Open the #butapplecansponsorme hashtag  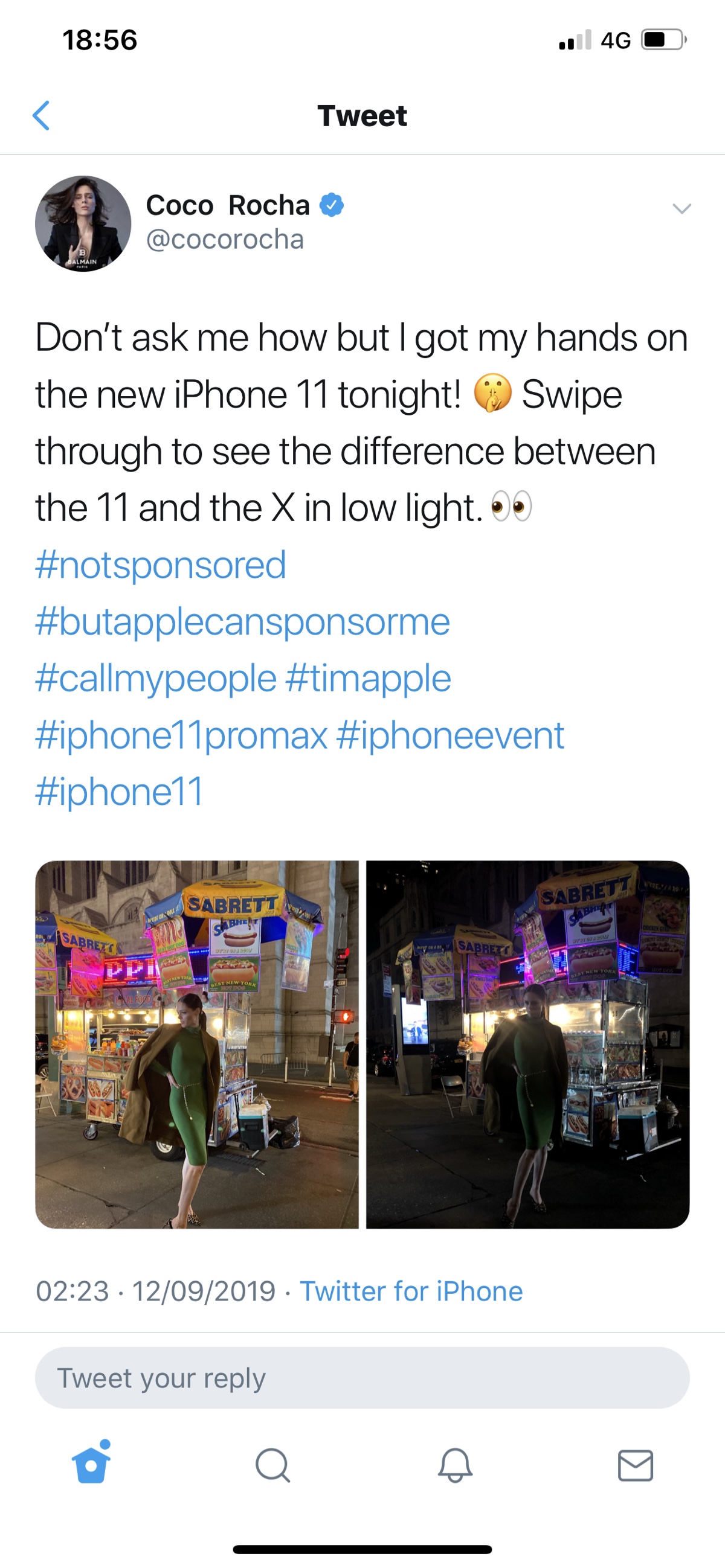[242, 621]
